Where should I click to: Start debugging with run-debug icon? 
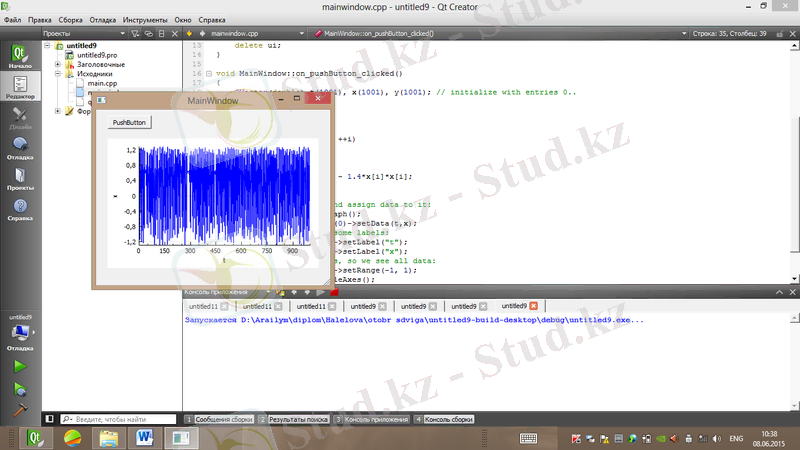(19, 388)
